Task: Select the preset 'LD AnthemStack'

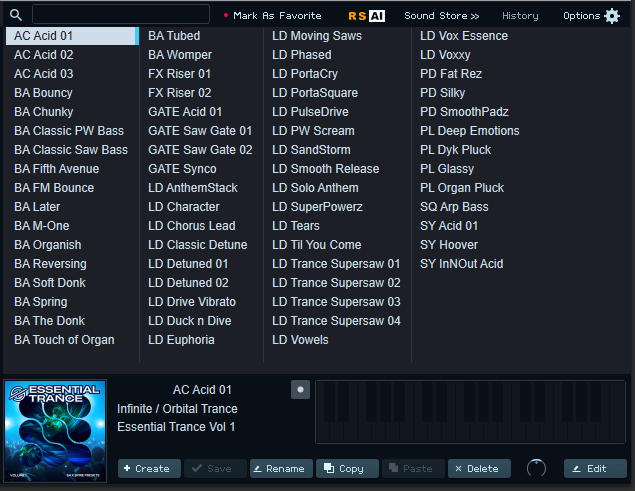Action: (x=193, y=188)
